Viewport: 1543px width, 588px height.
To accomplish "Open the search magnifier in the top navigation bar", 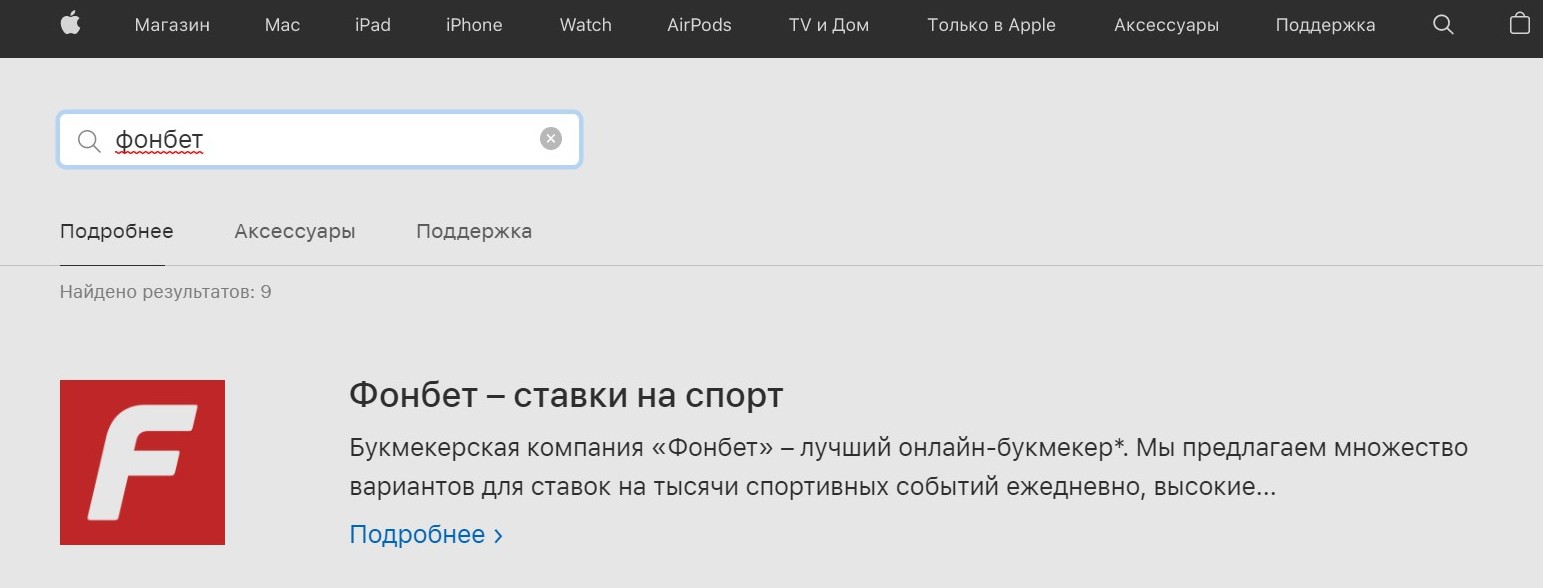I will coord(1443,25).
